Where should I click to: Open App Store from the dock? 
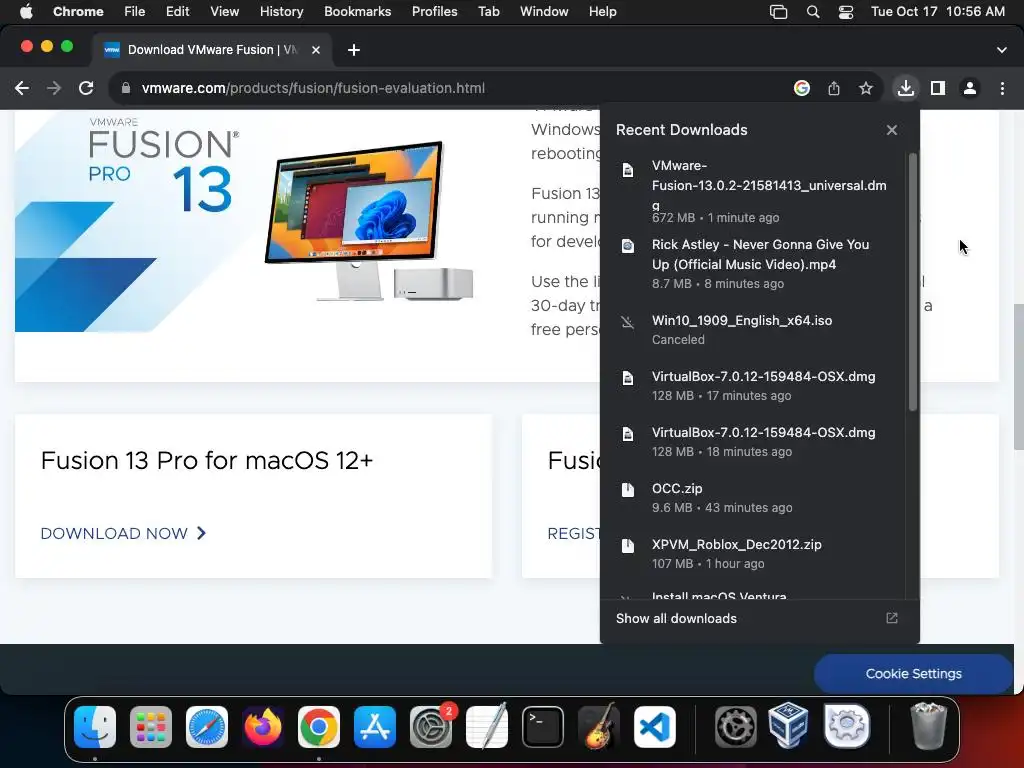coord(375,726)
